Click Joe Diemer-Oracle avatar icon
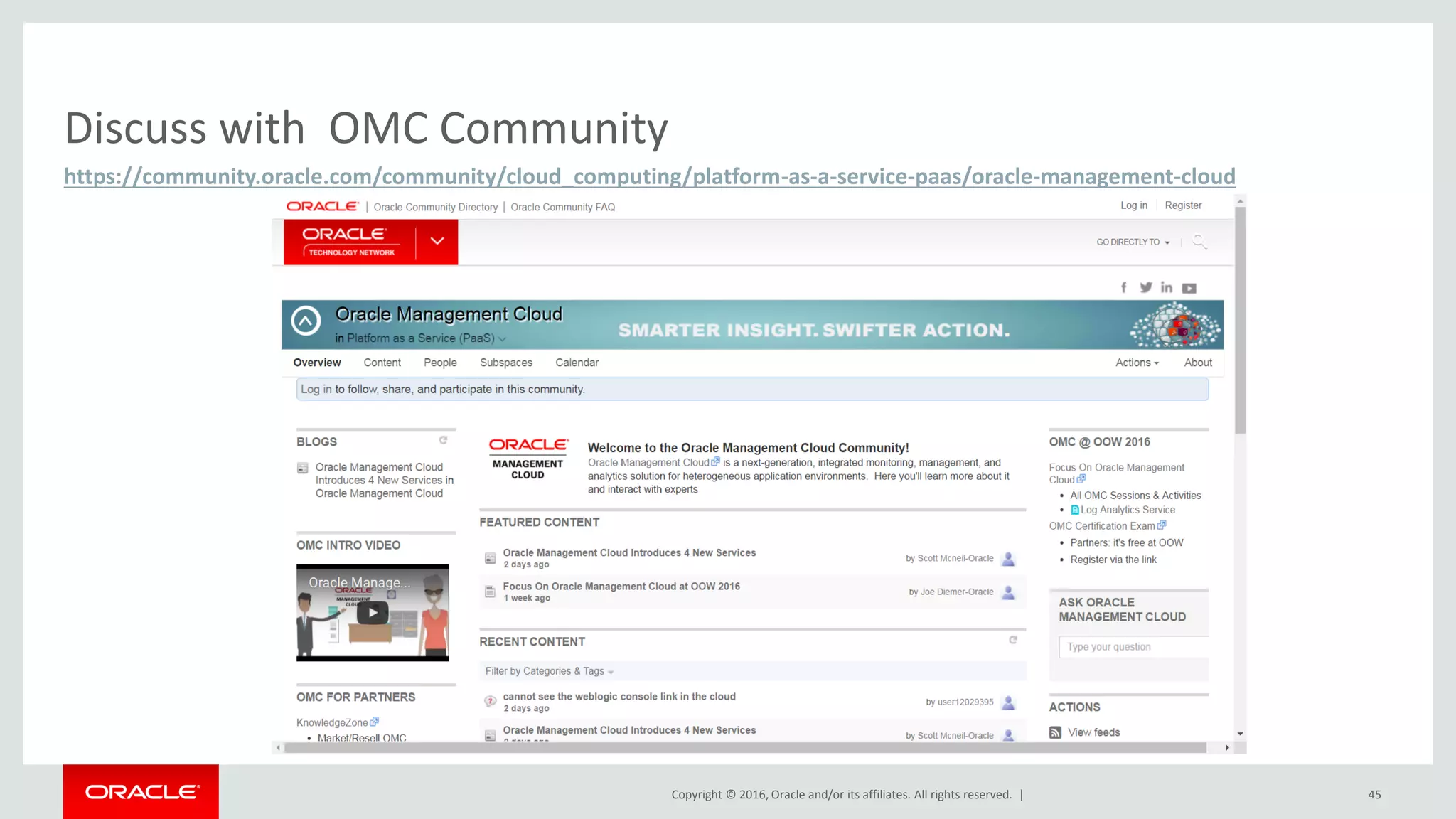This screenshot has height=819, width=1456. tap(1008, 592)
